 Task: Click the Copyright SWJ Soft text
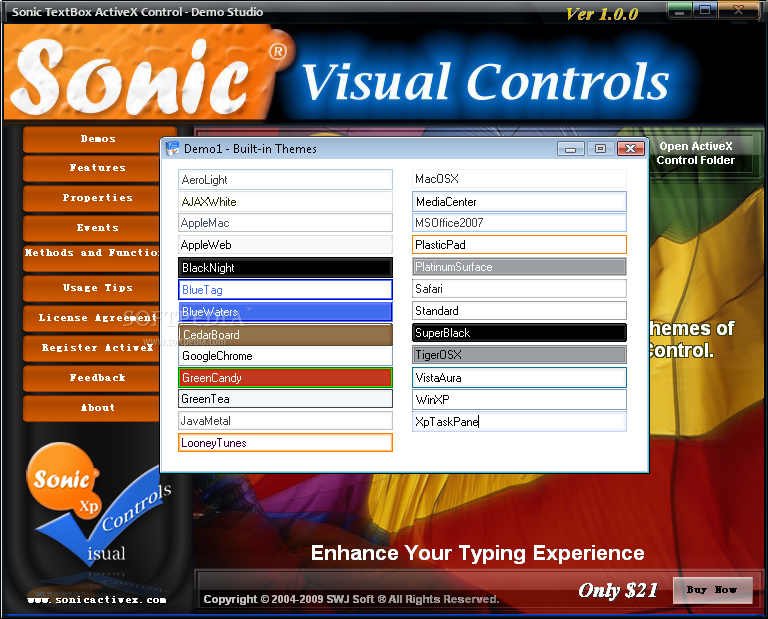(351, 599)
